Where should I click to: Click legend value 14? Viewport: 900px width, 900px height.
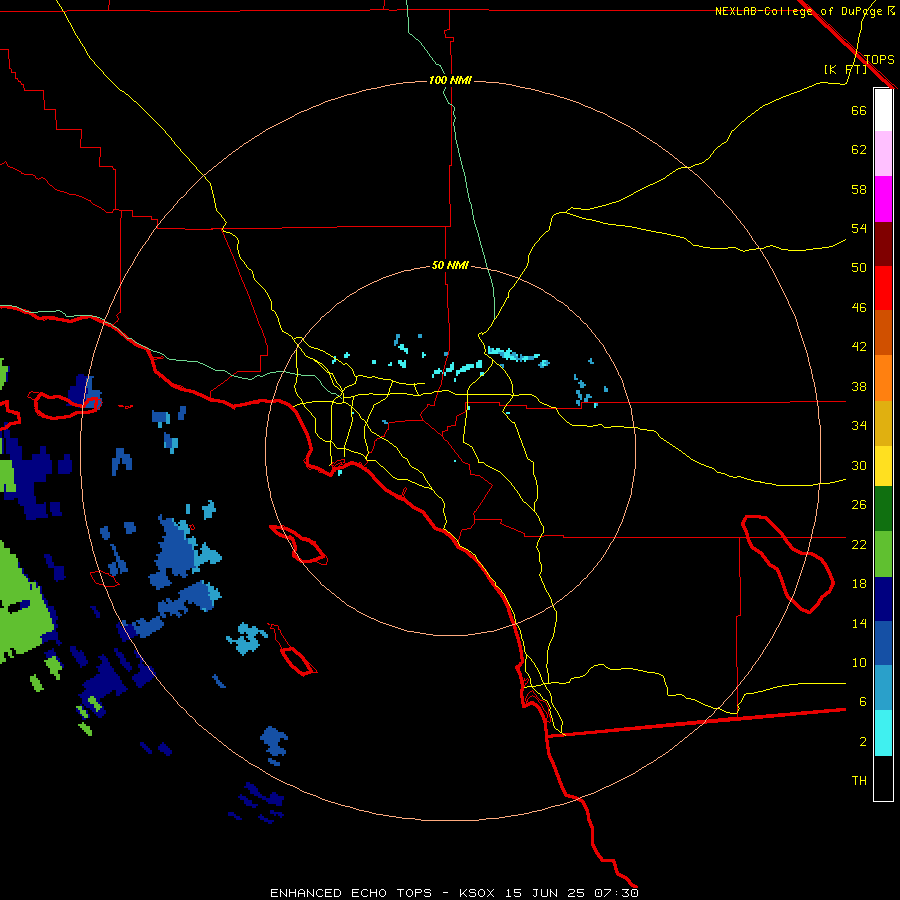click(x=859, y=623)
